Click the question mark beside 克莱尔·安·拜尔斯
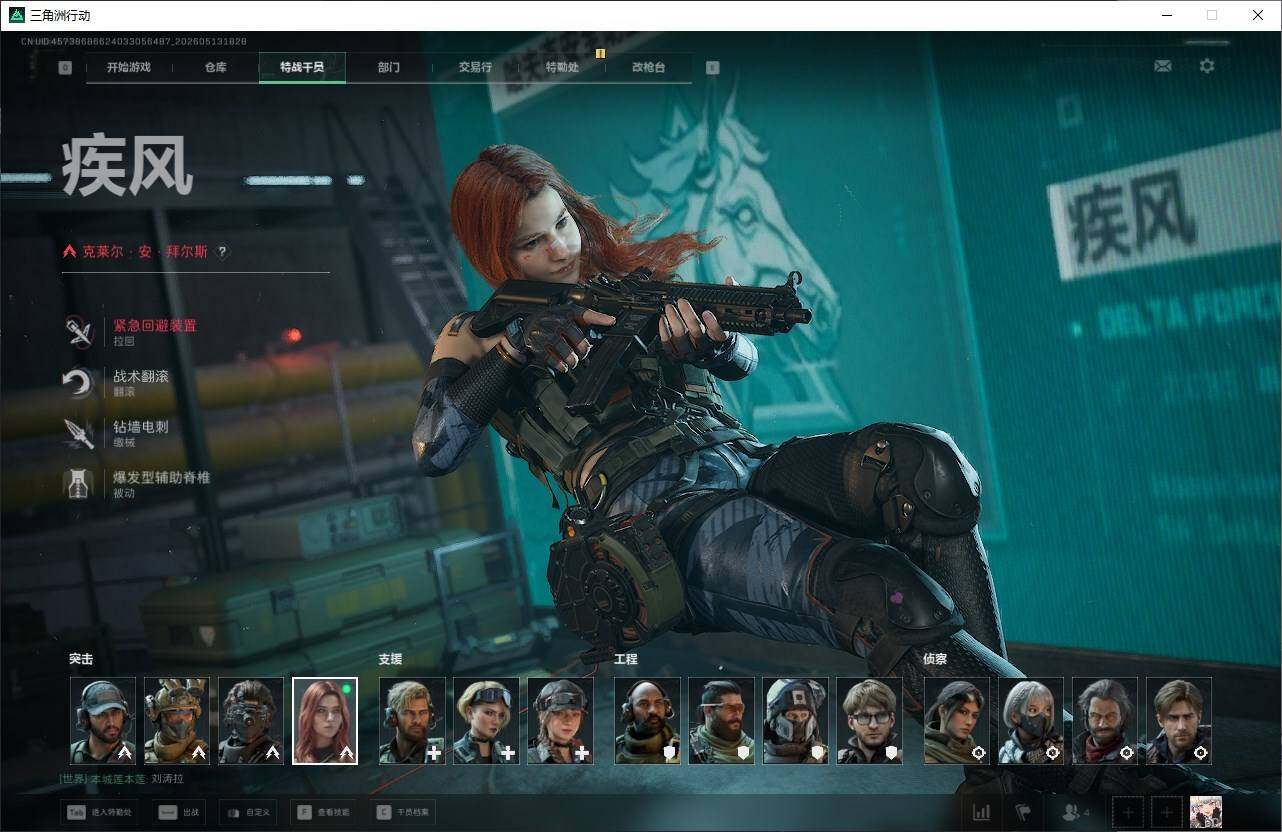1282x832 pixels. (222, 252)
